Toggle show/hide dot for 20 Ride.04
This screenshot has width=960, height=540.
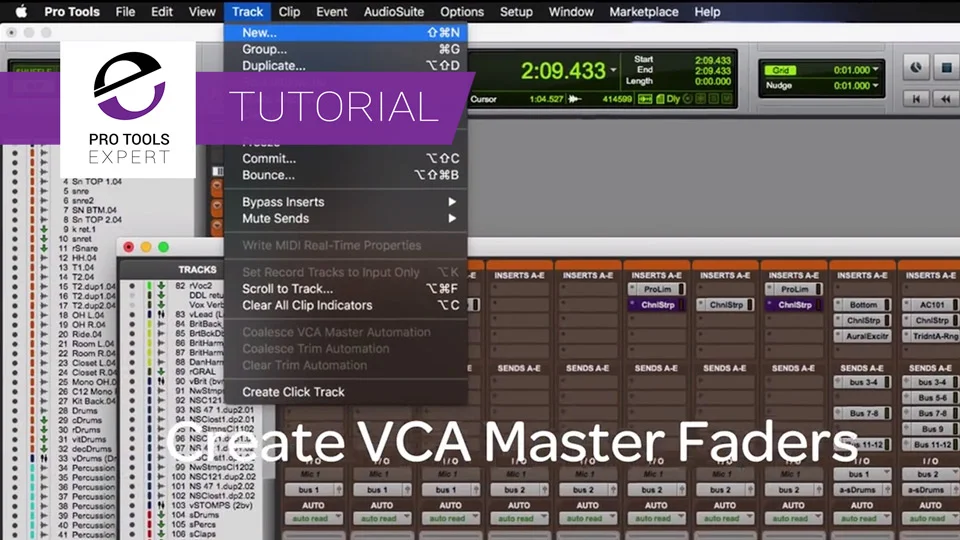[15, 334]
